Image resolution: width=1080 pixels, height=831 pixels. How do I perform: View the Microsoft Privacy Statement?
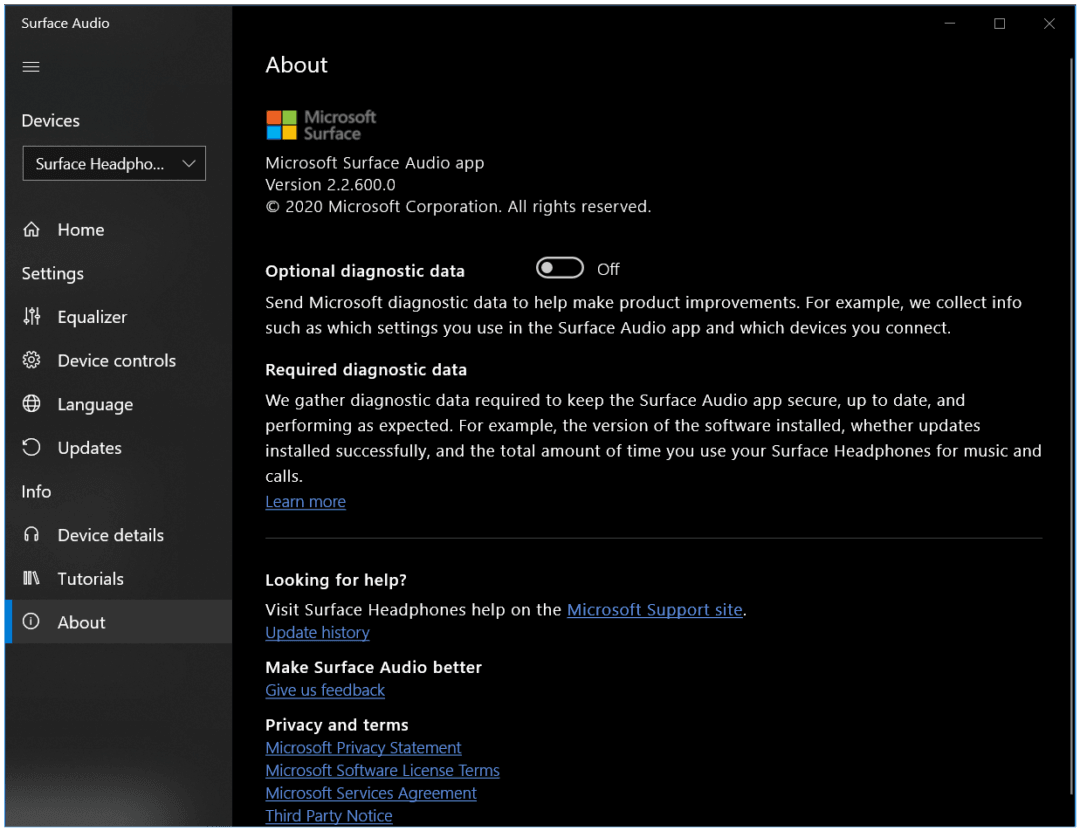tap(363, 747)
